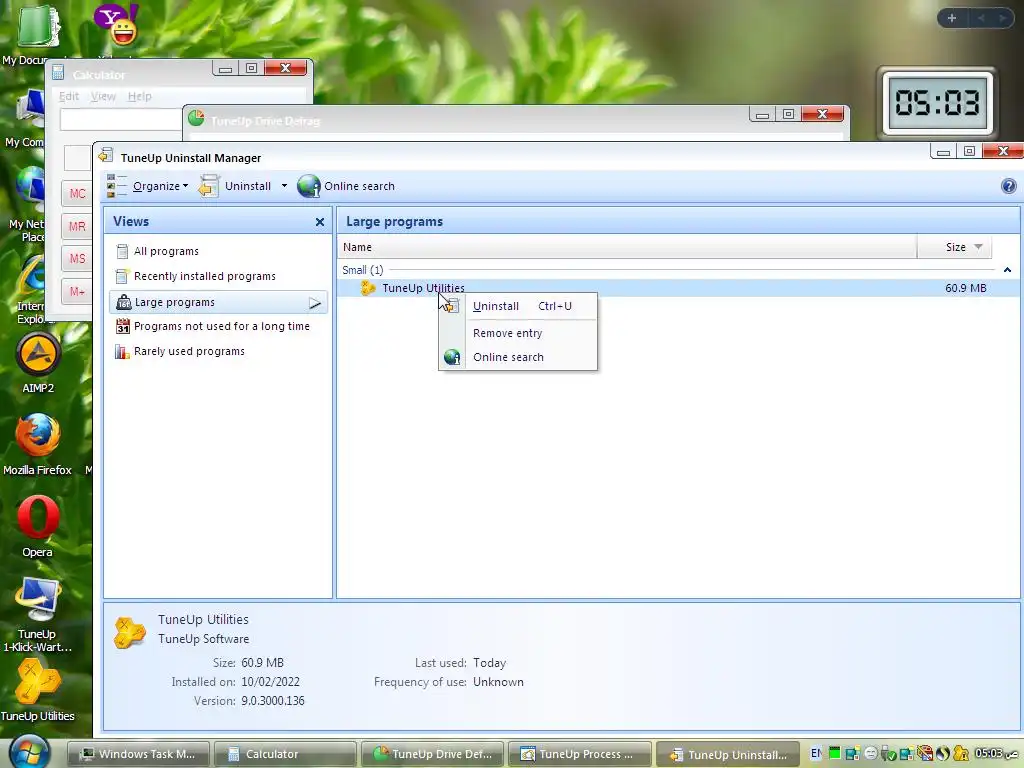Click the globe icon in the context menu
The image size is (1024, 768).
click(x=452, y=357)
